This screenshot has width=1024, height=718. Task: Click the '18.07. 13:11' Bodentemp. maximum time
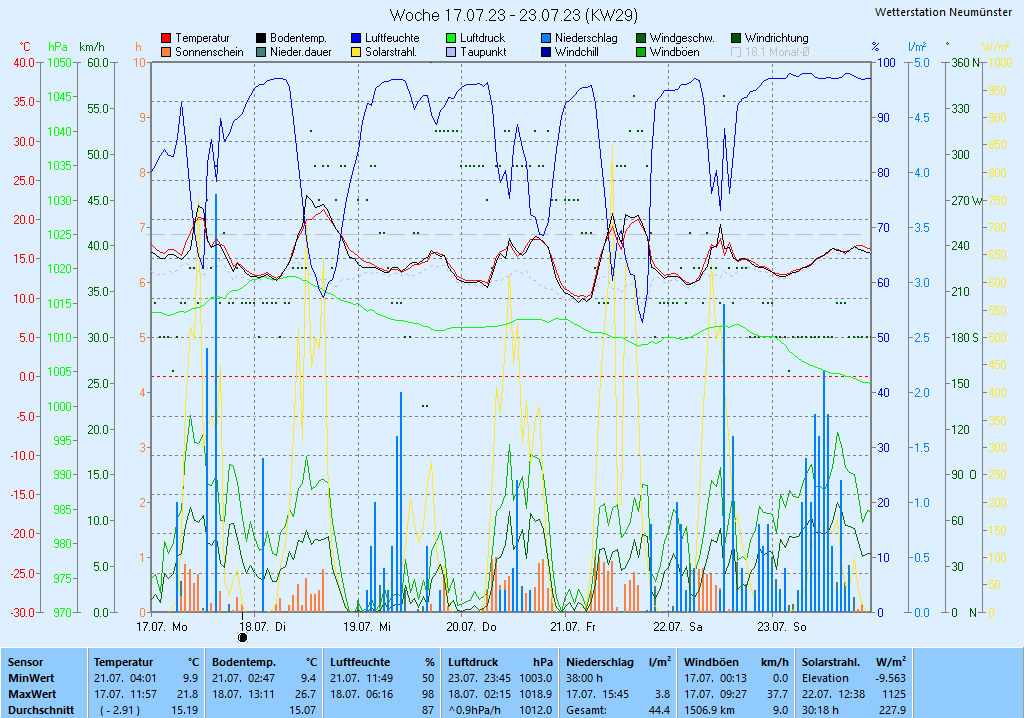coord(244,694)
